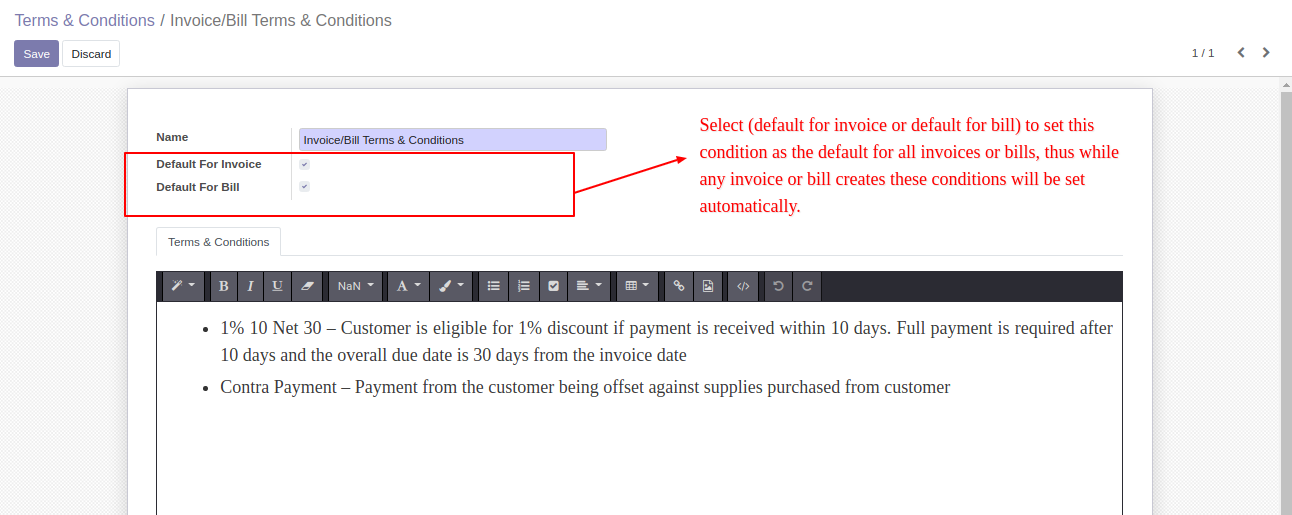Image resolution: width=1292 pixels, height=515 pixels.
Task: Toggle the Default For Bill checkbox
Action: [x=304, y=187]
